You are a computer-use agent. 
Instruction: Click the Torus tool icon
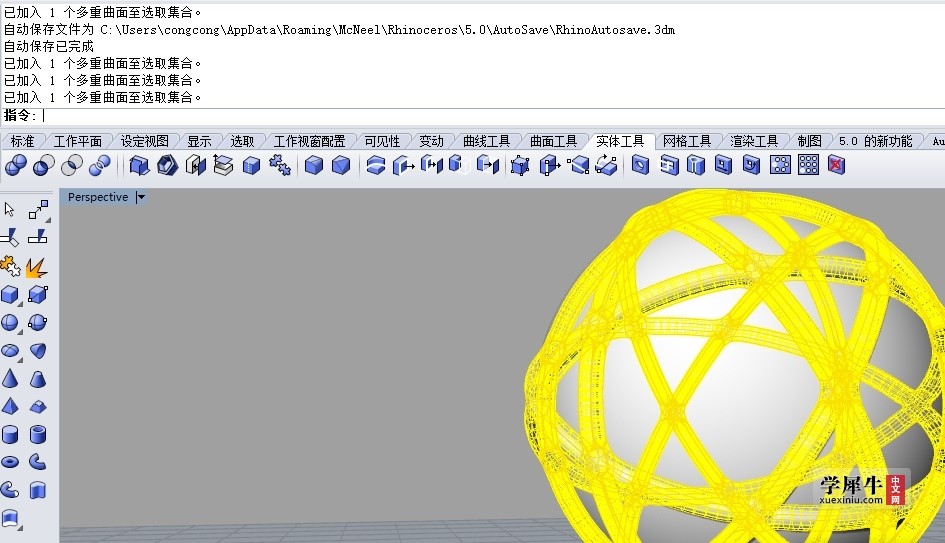coord(10,462)
